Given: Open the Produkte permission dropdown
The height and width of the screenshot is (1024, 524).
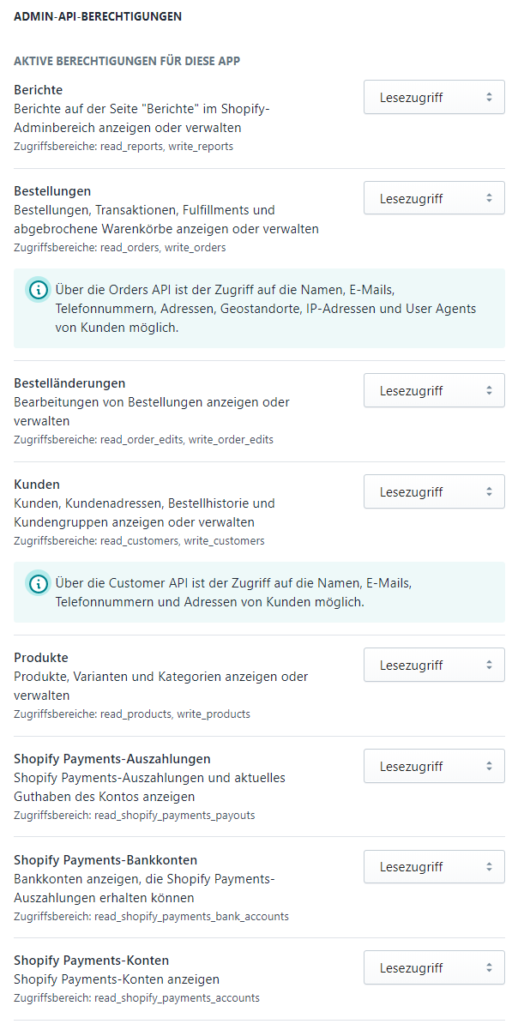Looking at the screenshot, I should [x=434, y=665].
